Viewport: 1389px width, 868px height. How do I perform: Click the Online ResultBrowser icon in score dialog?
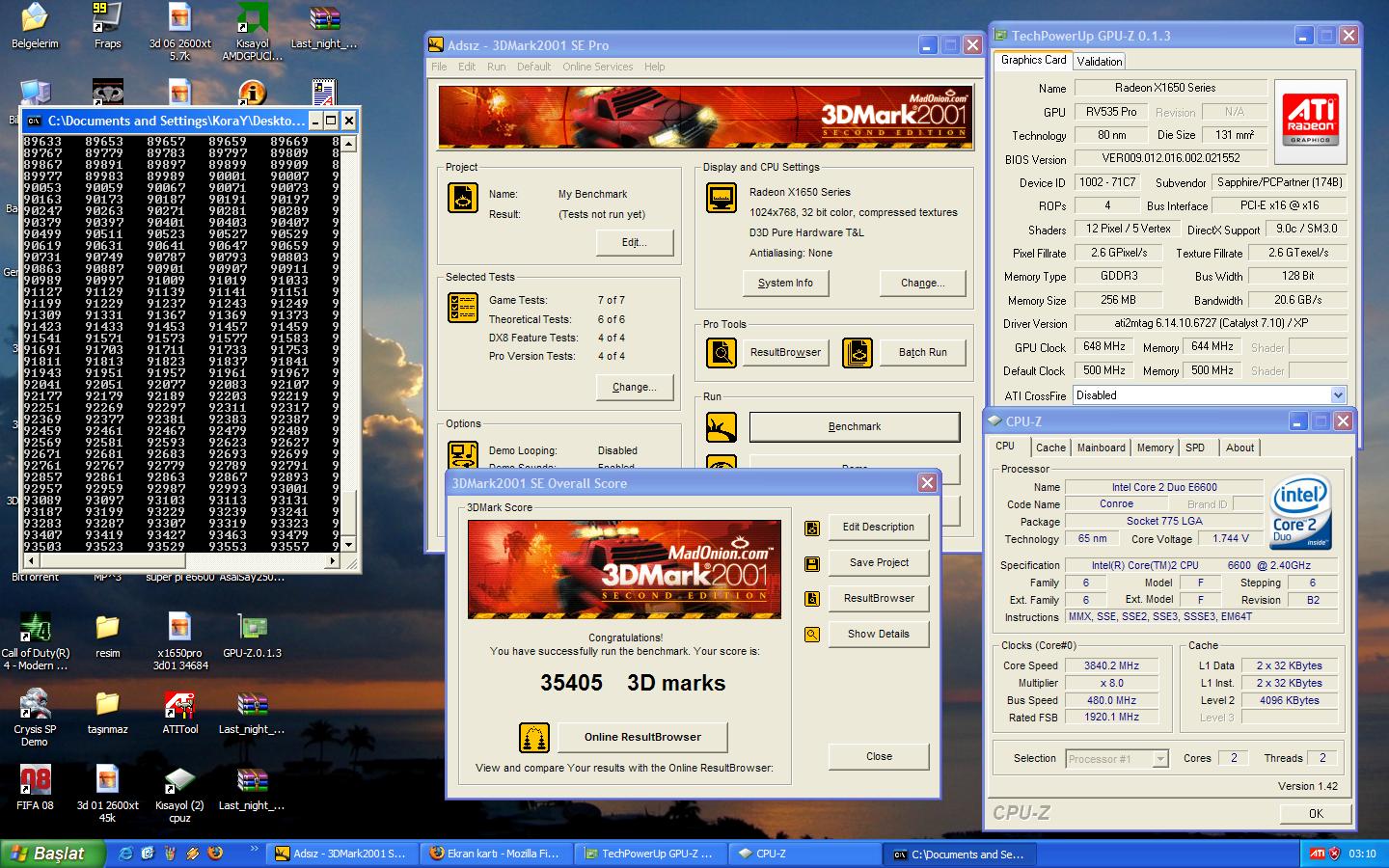click(534, 738)
